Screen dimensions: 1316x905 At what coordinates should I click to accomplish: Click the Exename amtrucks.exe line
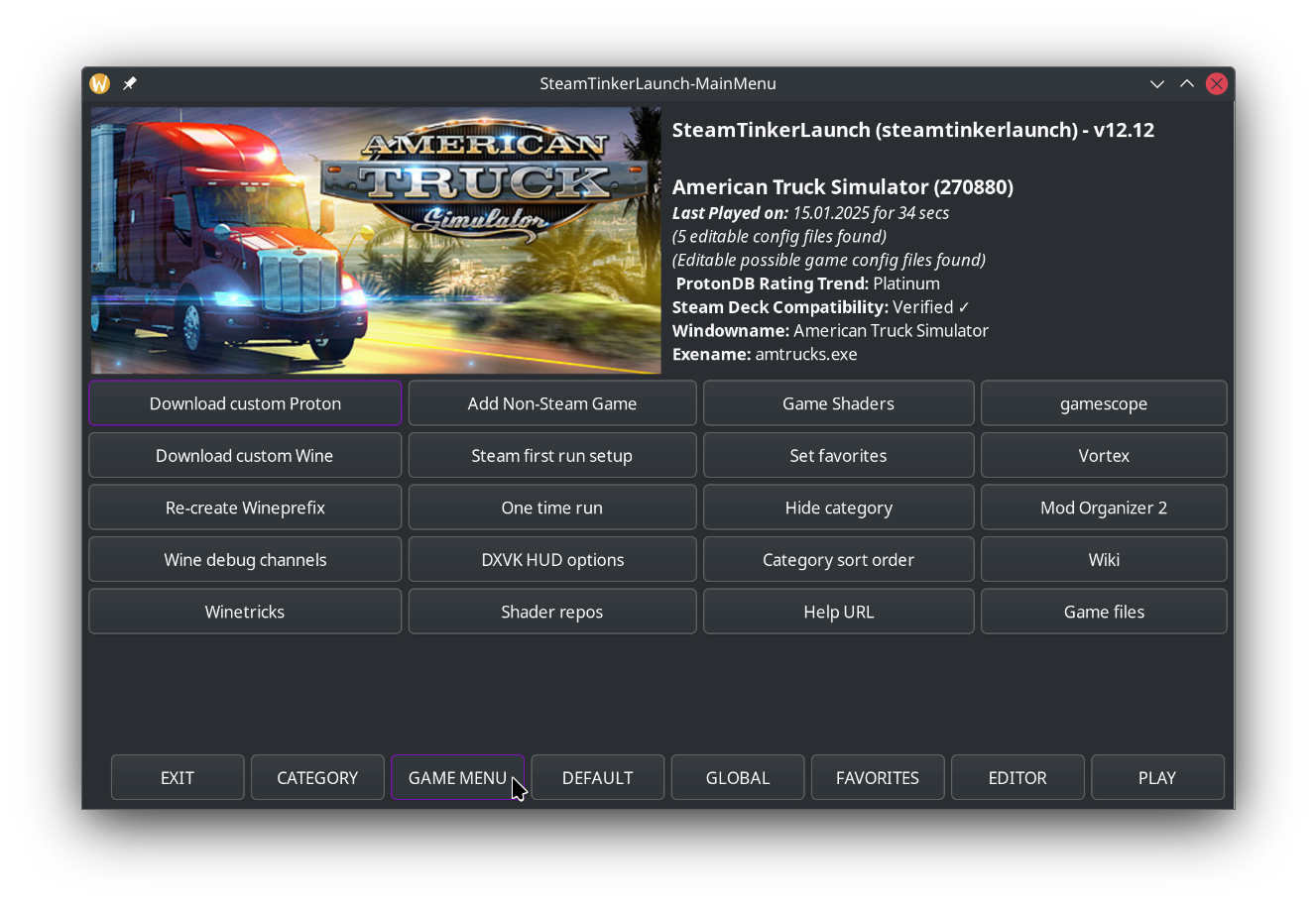(x=765, y=354)
